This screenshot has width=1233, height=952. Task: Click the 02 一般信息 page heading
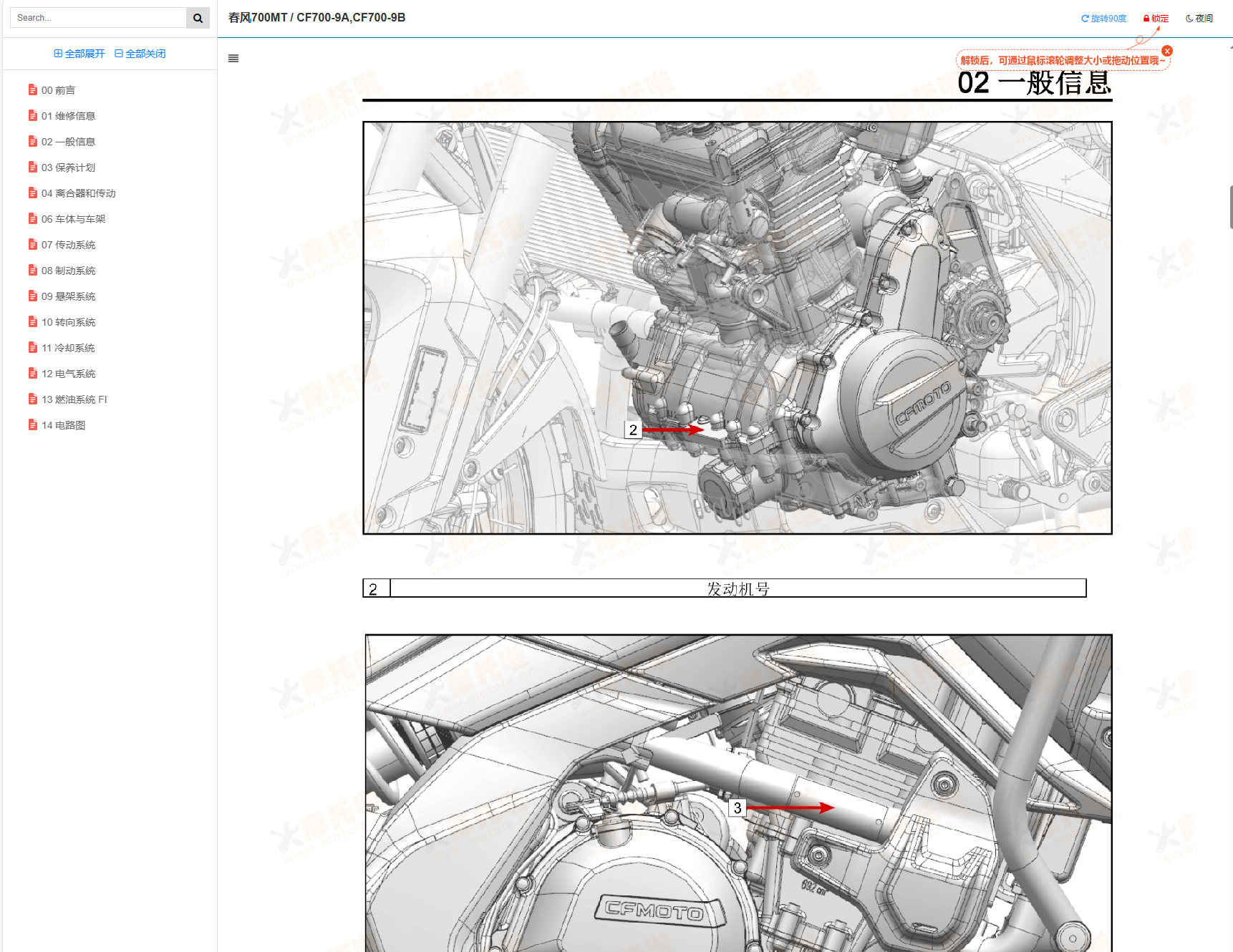1035,84
